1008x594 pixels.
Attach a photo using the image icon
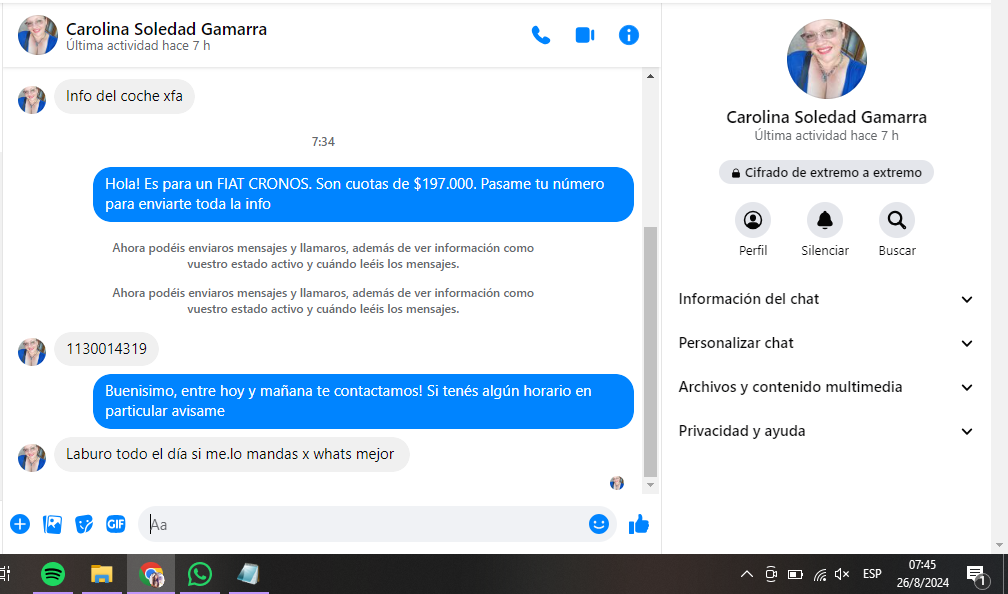53,524
